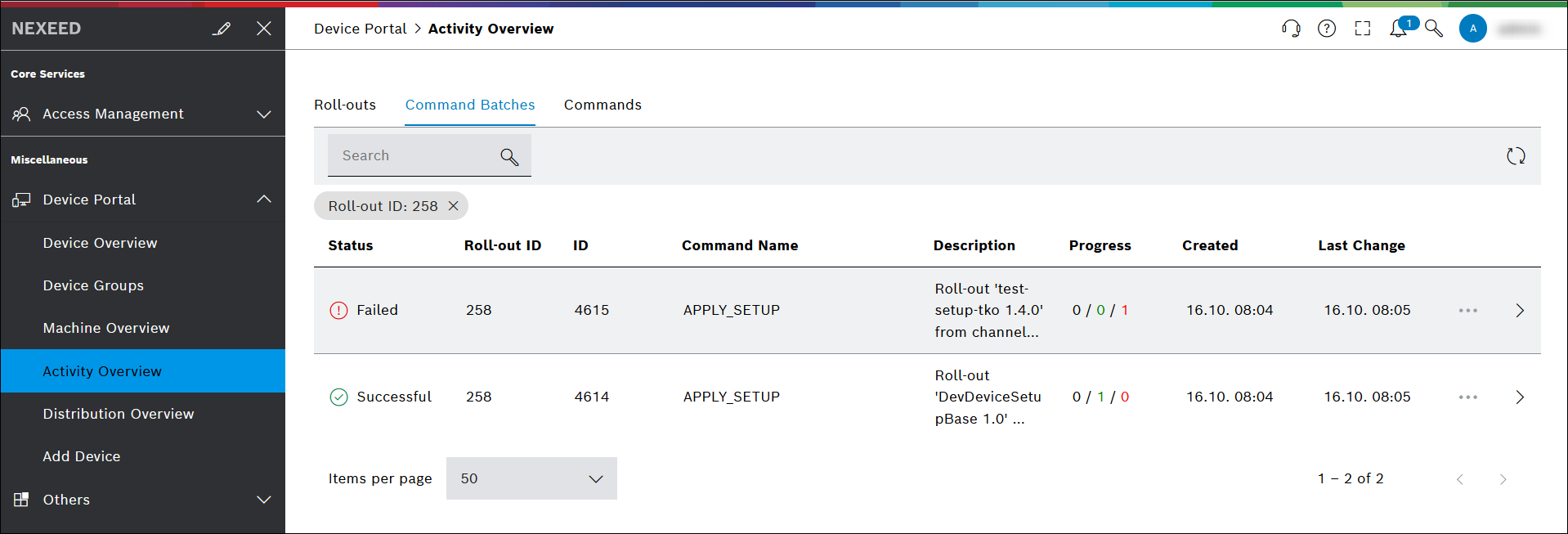This screenshot has width=1568, height=534.
Task: Toggle fullscreen mode icon
Action: (1363, 29)
